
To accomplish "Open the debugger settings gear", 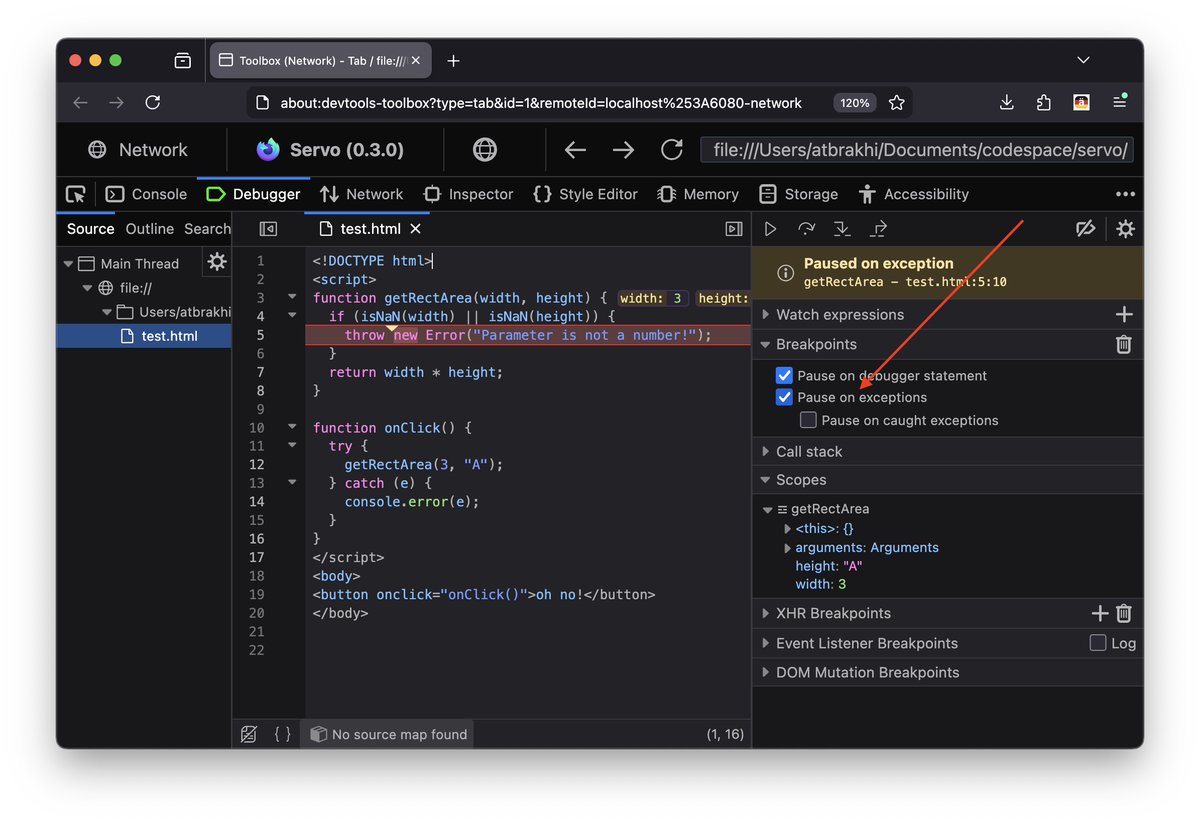I will [1125, 229].
